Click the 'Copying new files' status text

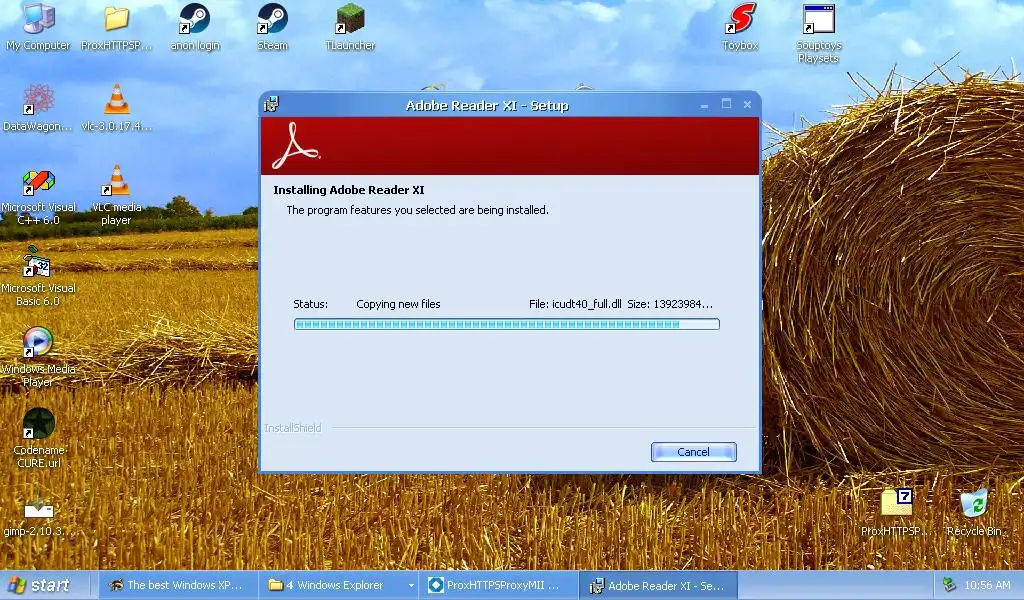tap(398, 304)
